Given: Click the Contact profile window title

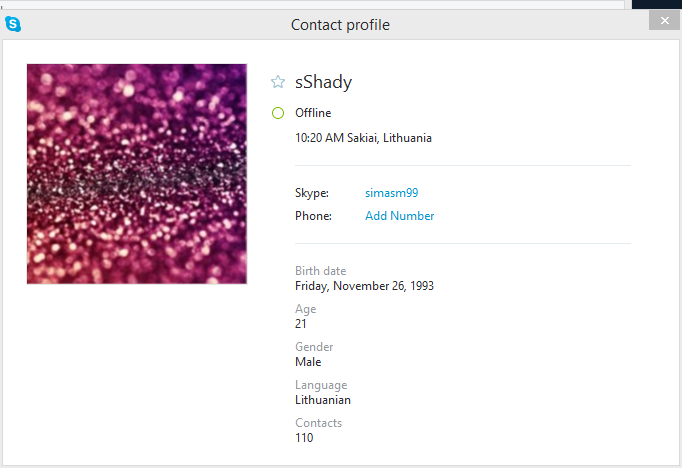Looking at the screenshot, I should point(340,25).
